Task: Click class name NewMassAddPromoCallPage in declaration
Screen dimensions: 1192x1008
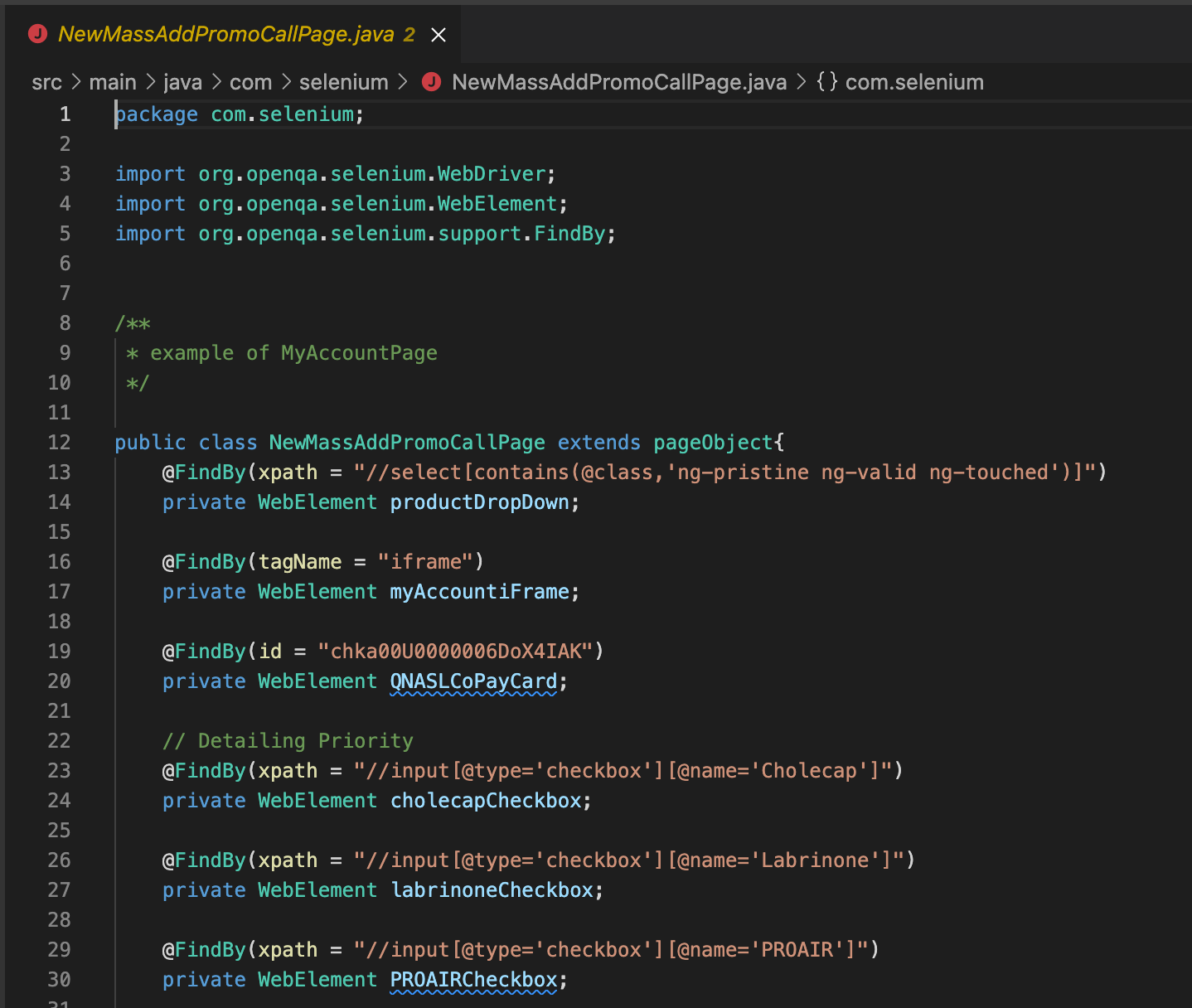Action: pos(407,442)
